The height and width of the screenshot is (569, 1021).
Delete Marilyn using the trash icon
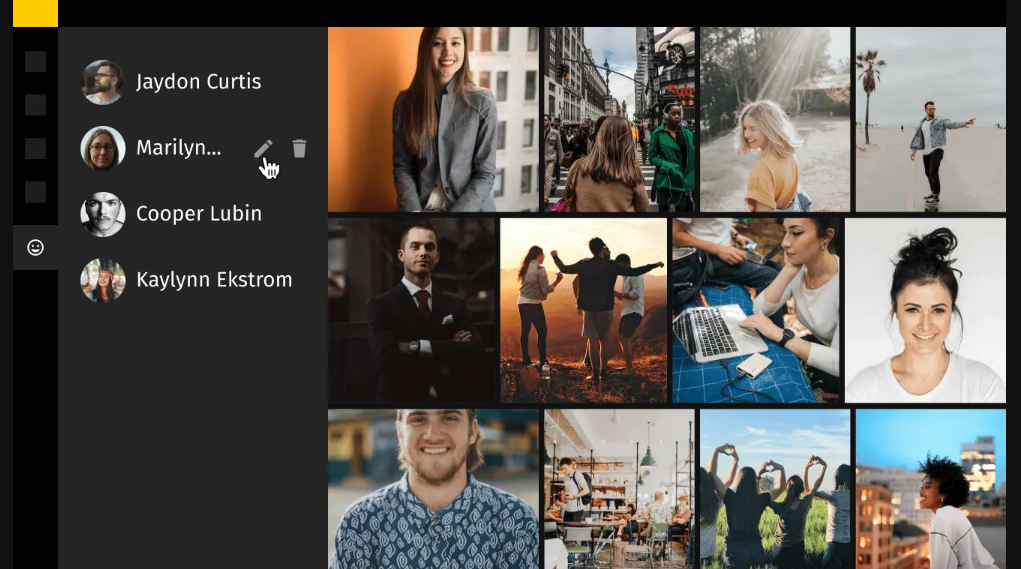(299, 149)
